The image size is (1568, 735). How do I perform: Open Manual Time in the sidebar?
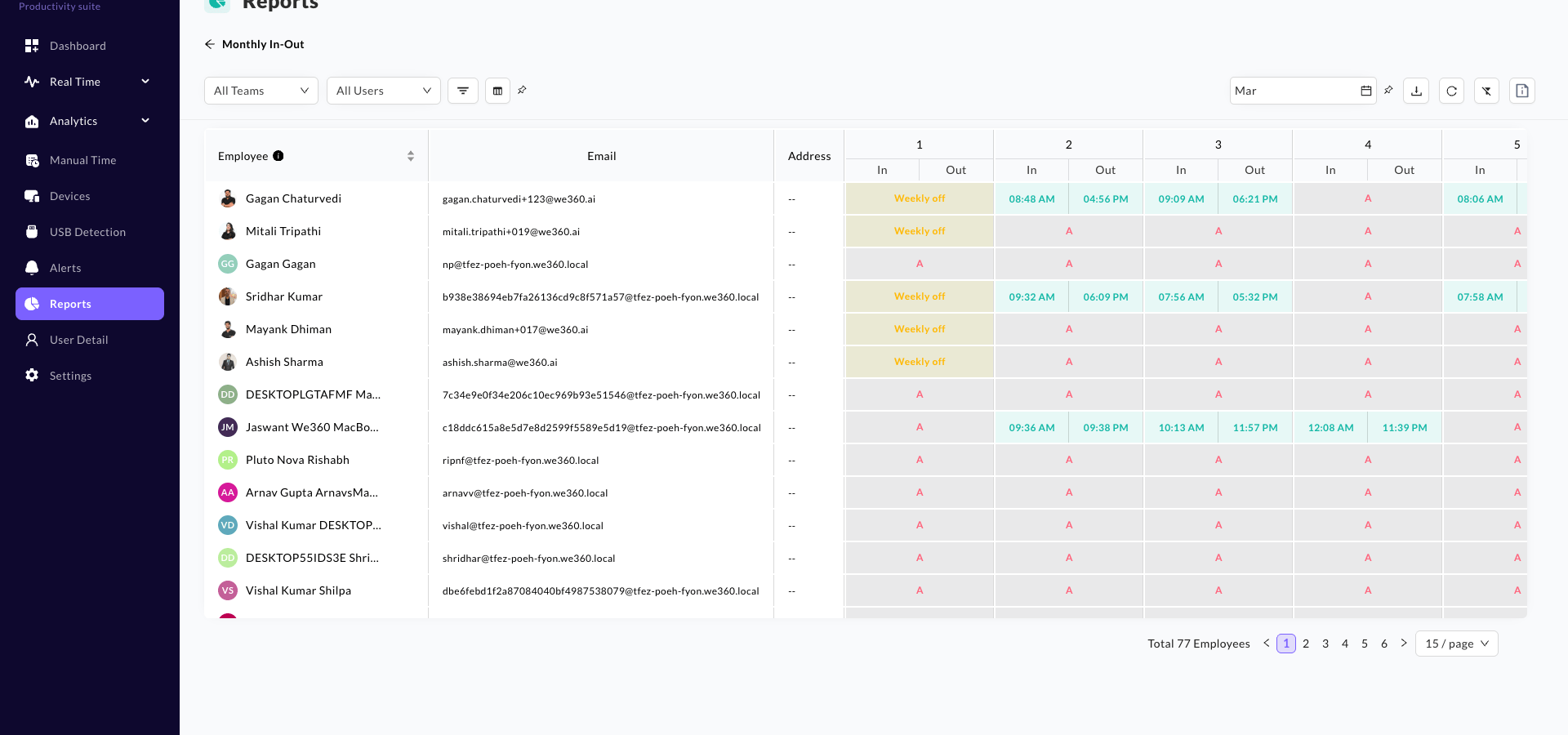coord(90,160)
